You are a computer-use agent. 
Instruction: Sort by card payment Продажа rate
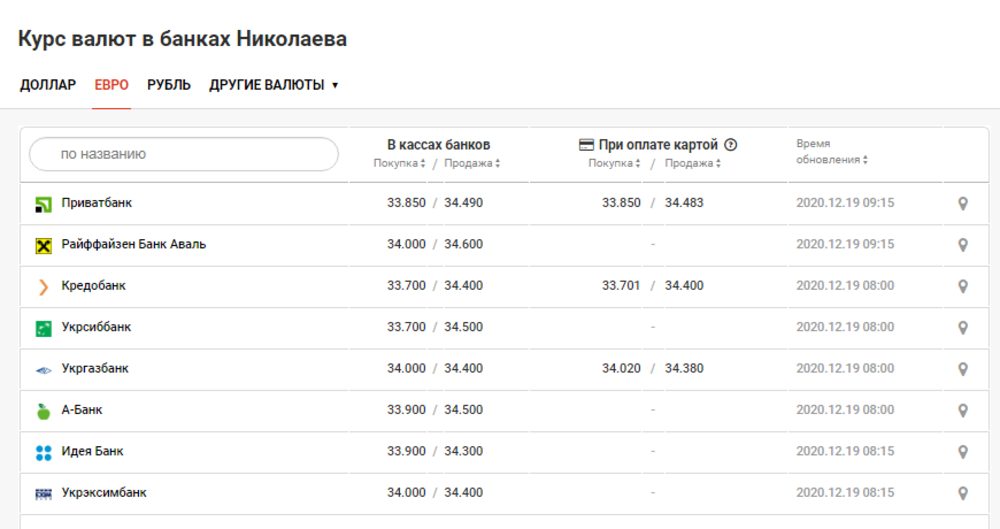tap(693, 163)
